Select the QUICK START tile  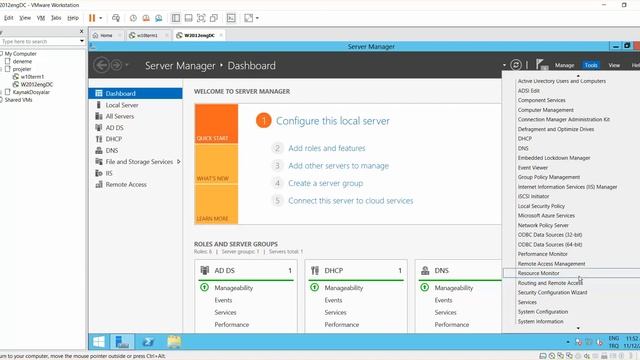point(216,124)
